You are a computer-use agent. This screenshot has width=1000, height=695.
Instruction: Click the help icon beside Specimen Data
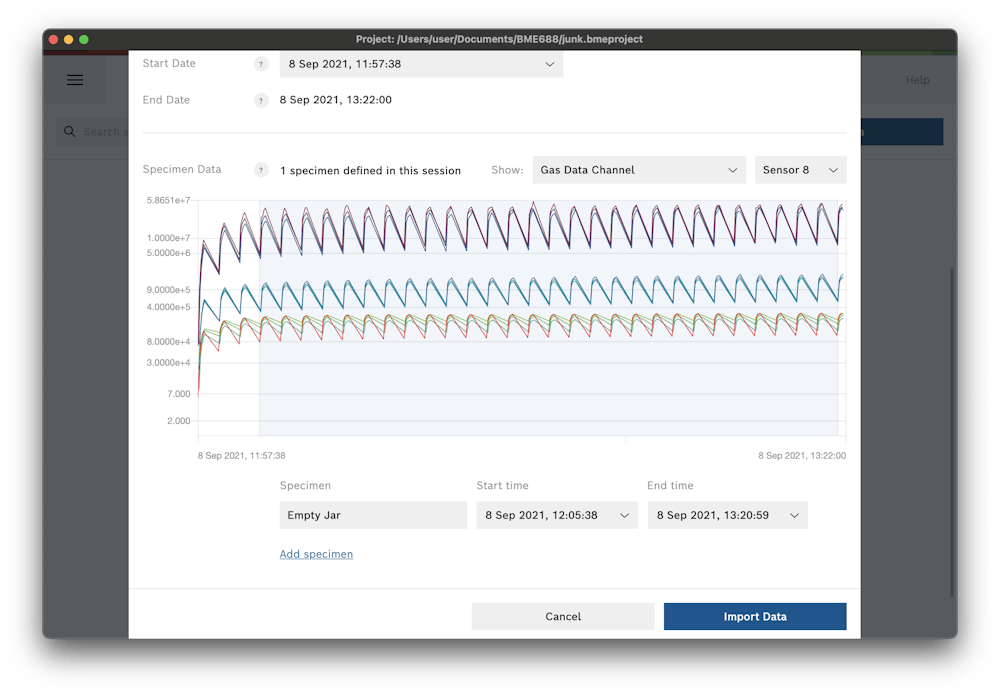[260, 169]
